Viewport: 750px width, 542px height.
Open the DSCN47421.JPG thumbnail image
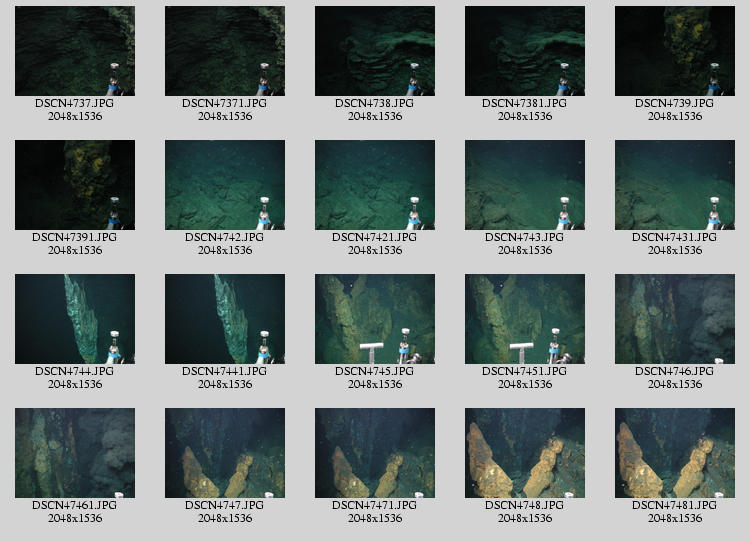coord(375,185)
